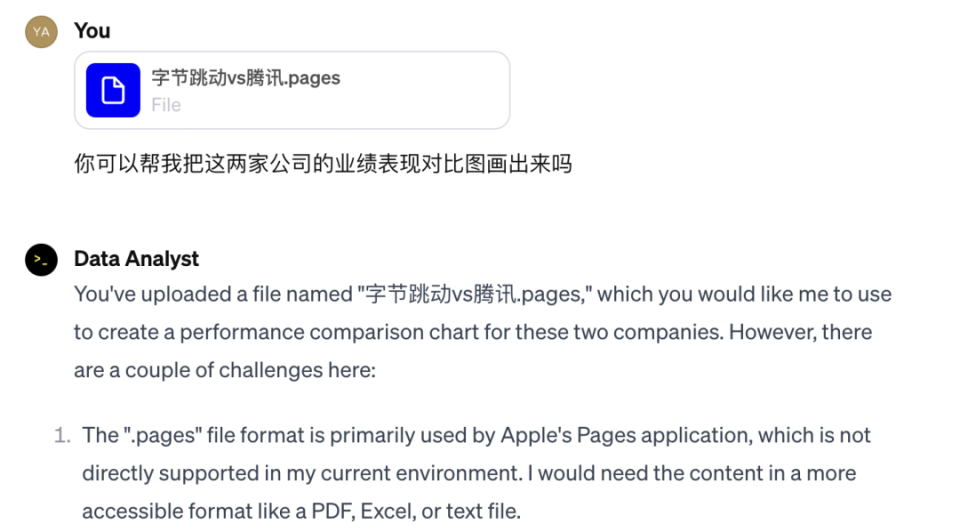Click the "You" sender name
The image size is (960, 532).
coord(92,31)
